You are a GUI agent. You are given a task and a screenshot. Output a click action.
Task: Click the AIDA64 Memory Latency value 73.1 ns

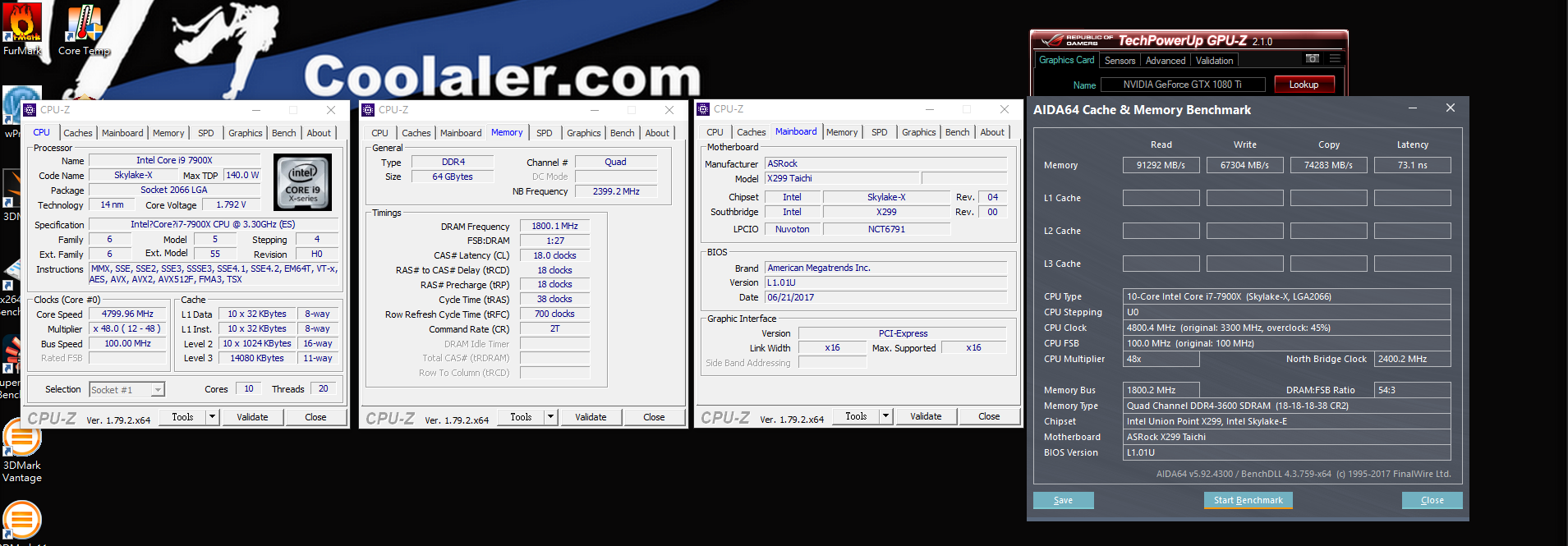coord(1412,165)
